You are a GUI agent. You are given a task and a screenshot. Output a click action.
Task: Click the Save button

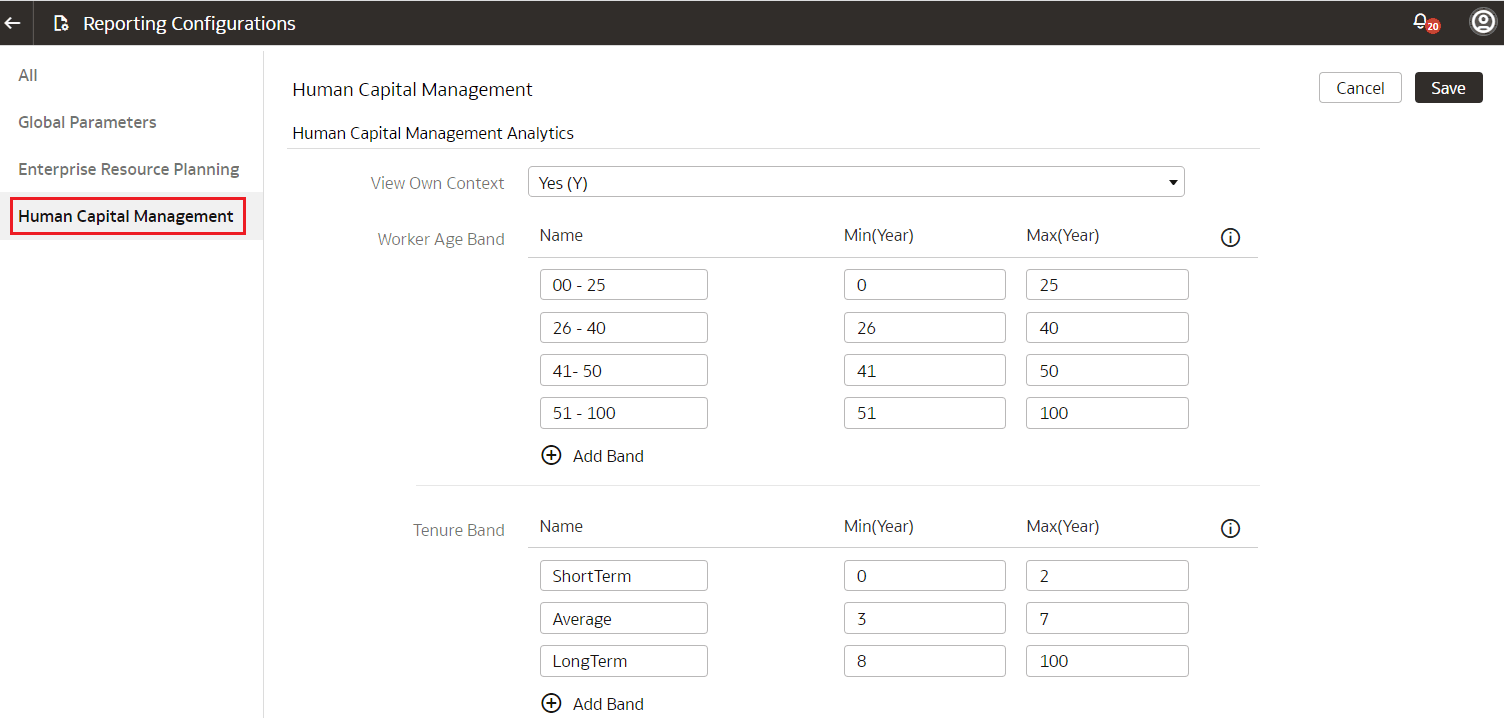click(x=1448, y=87)
